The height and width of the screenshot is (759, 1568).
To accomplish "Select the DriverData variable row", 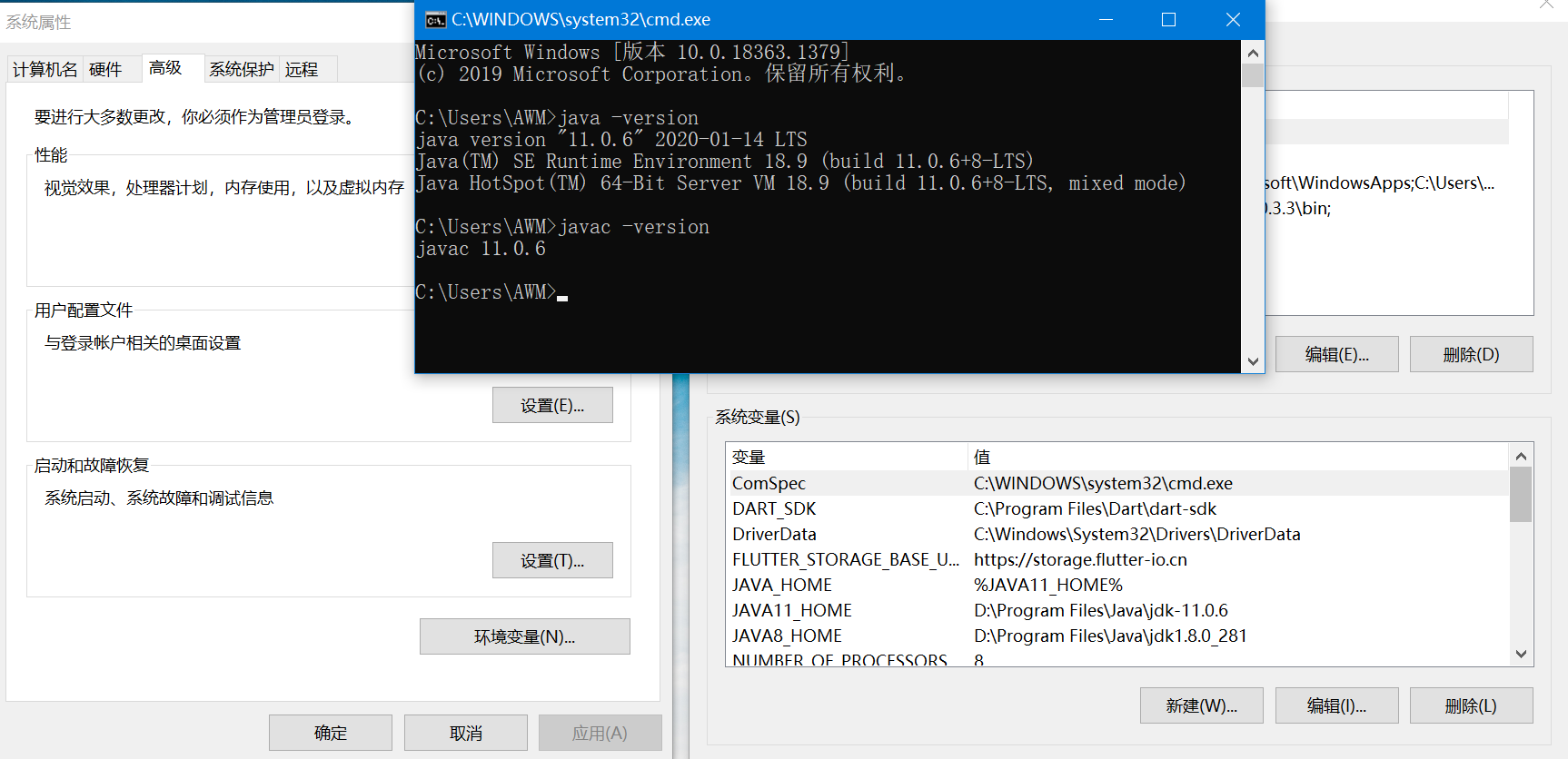I will pyautogui.click(x=1117, y=534).
